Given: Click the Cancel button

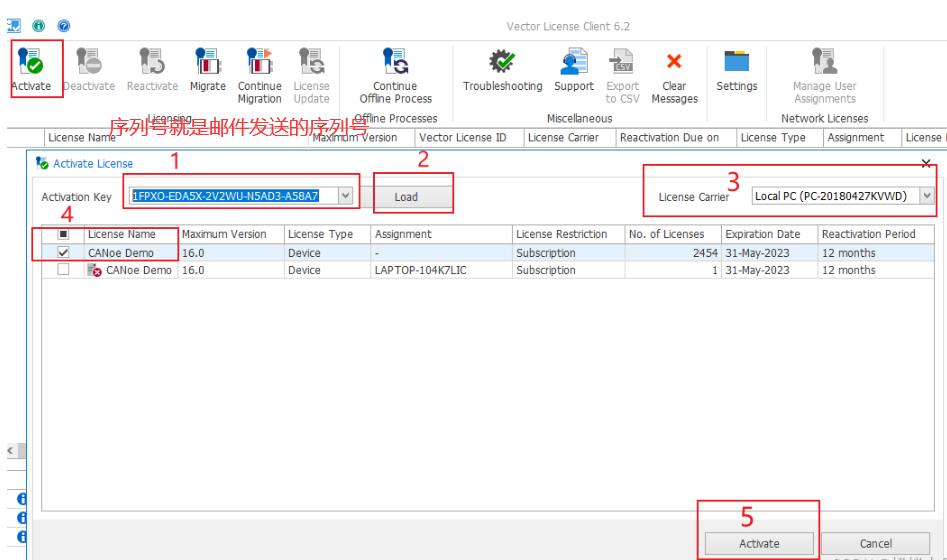Looking at the screenshot, I should pyautogui.click(x=876, y=543).
